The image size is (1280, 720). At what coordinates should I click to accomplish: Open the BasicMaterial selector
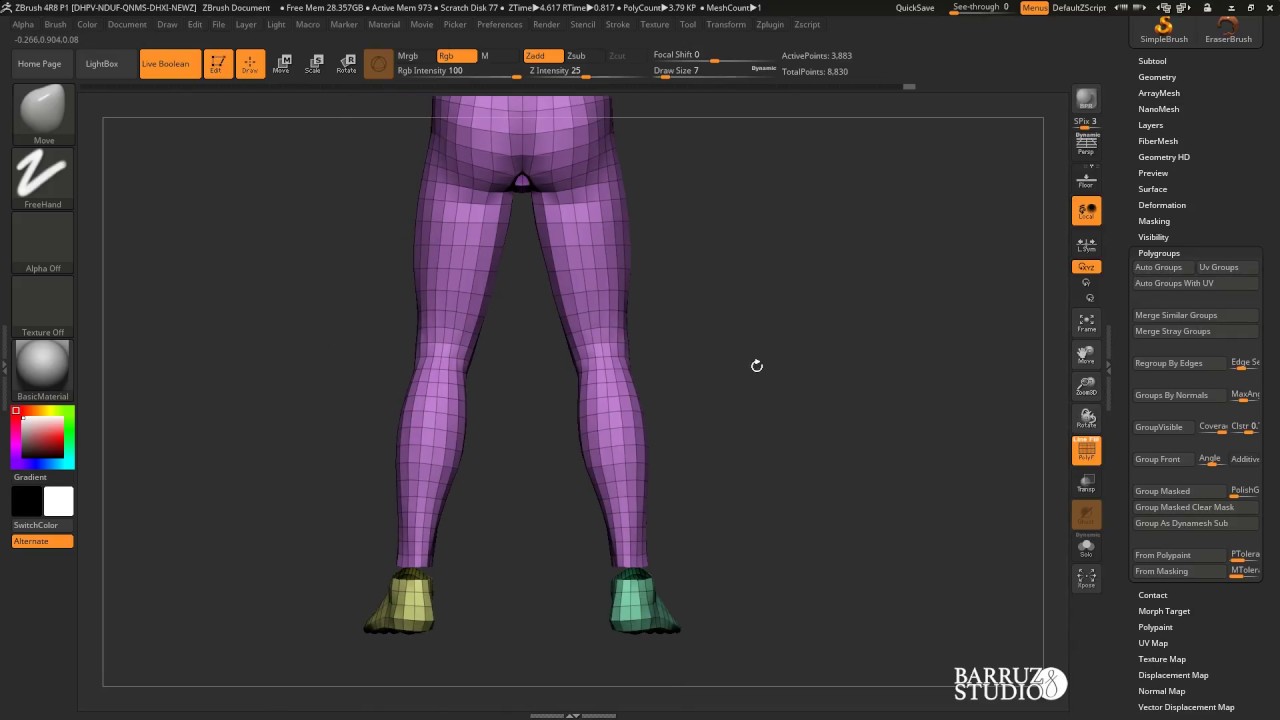43,370
